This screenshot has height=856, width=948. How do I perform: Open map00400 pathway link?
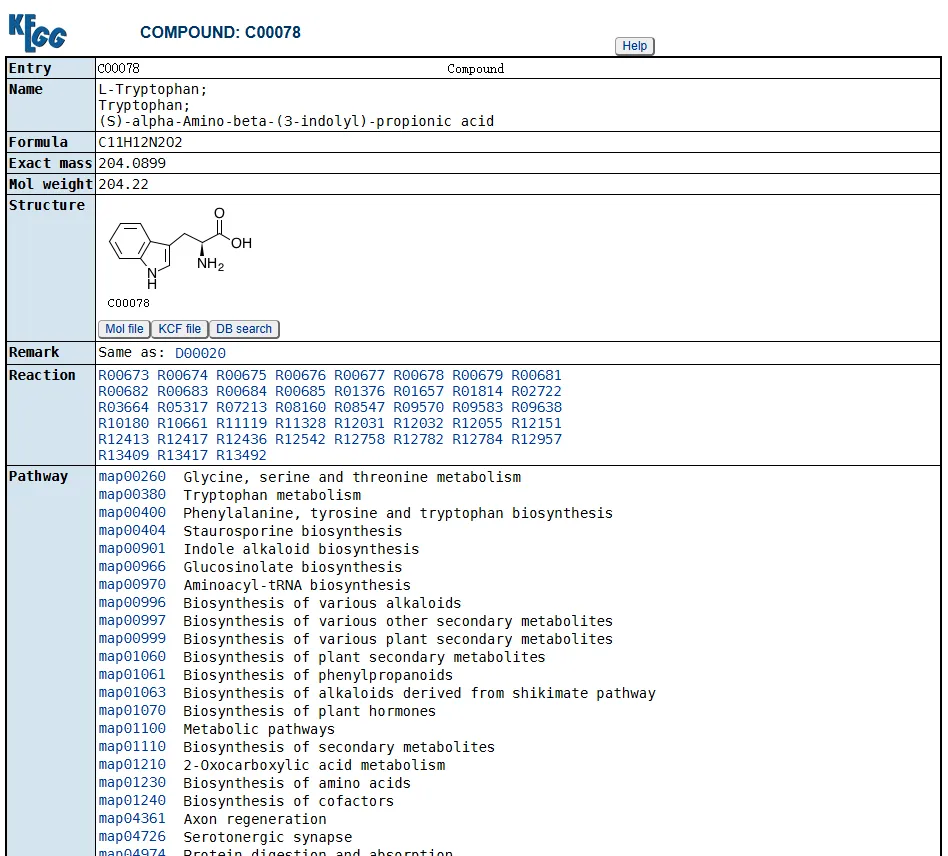click(x=132, y=513)
